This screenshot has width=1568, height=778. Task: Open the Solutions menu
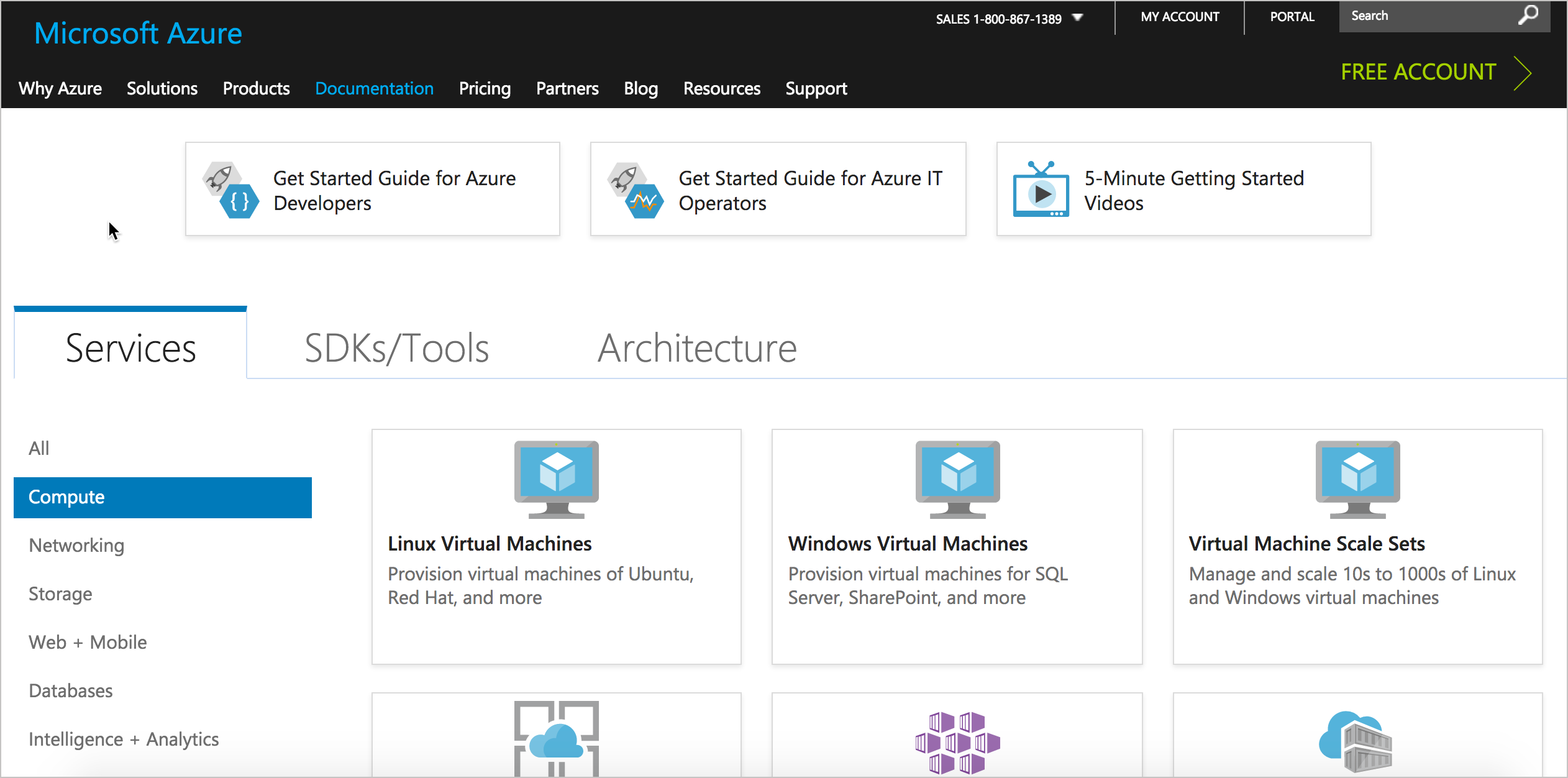point(162,88)
